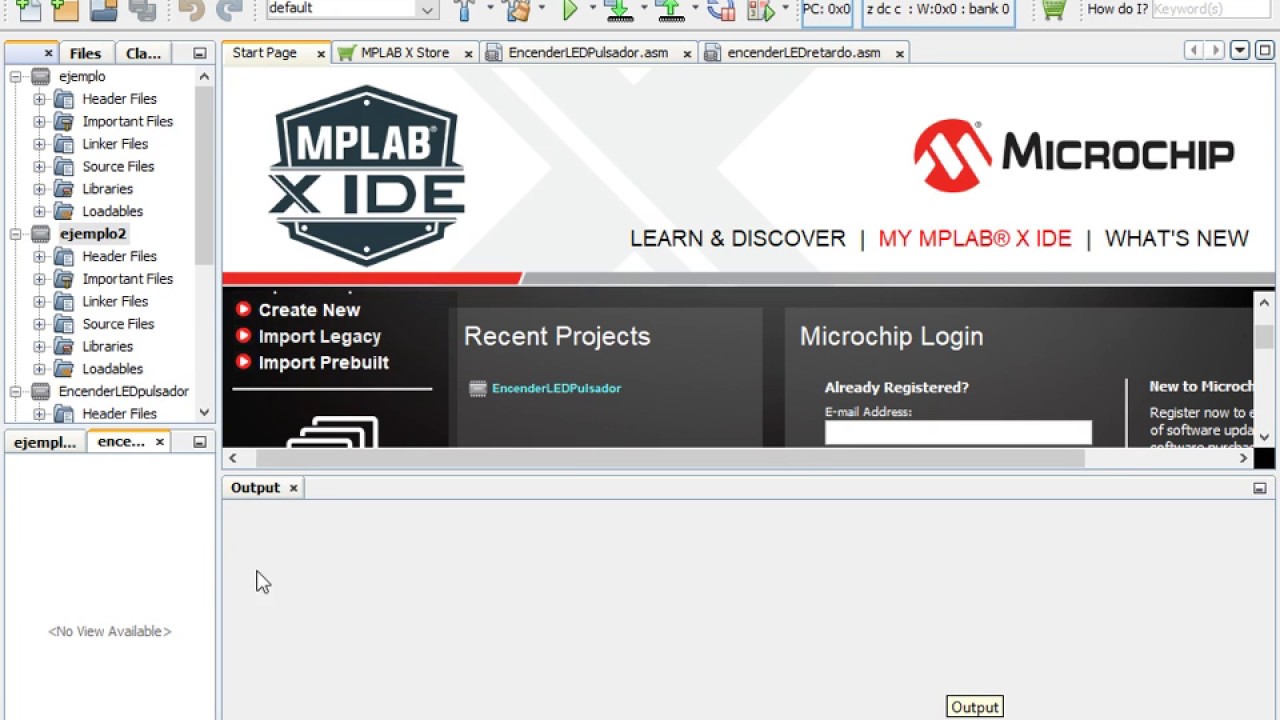Select Linker Files under ejemplo2

point(115,301)
